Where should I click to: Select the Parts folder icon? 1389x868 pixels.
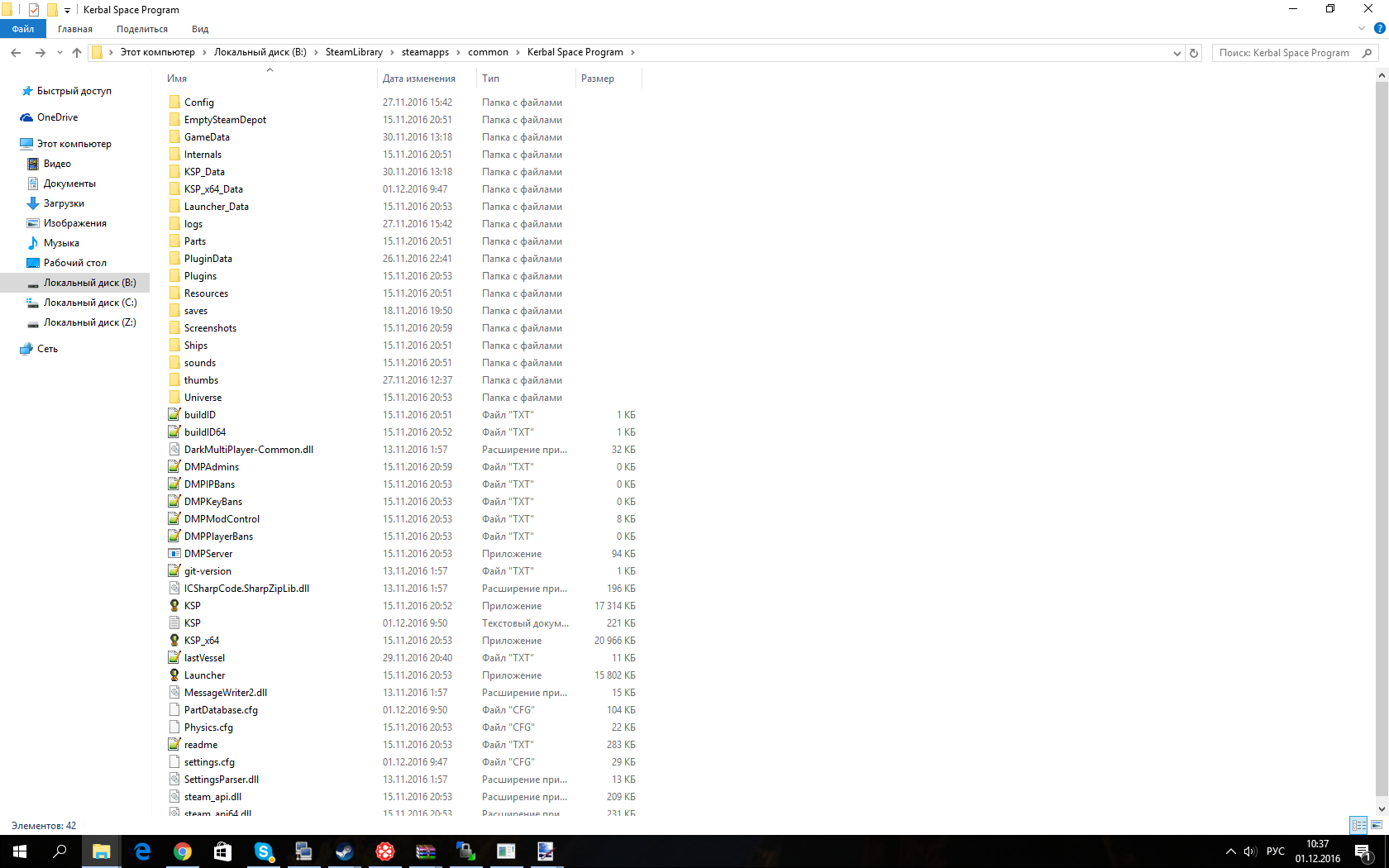click(x=174, y=241)
